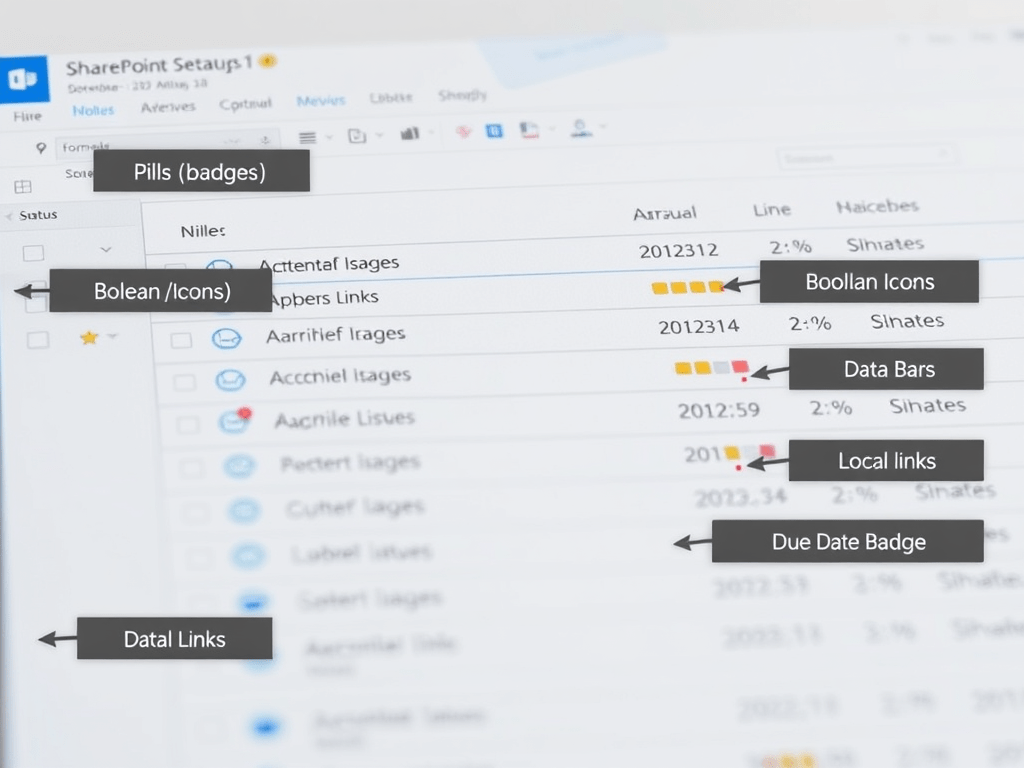Click the grid table icon below search
This screenshot has height=768, width=1024.
(23, 187)
